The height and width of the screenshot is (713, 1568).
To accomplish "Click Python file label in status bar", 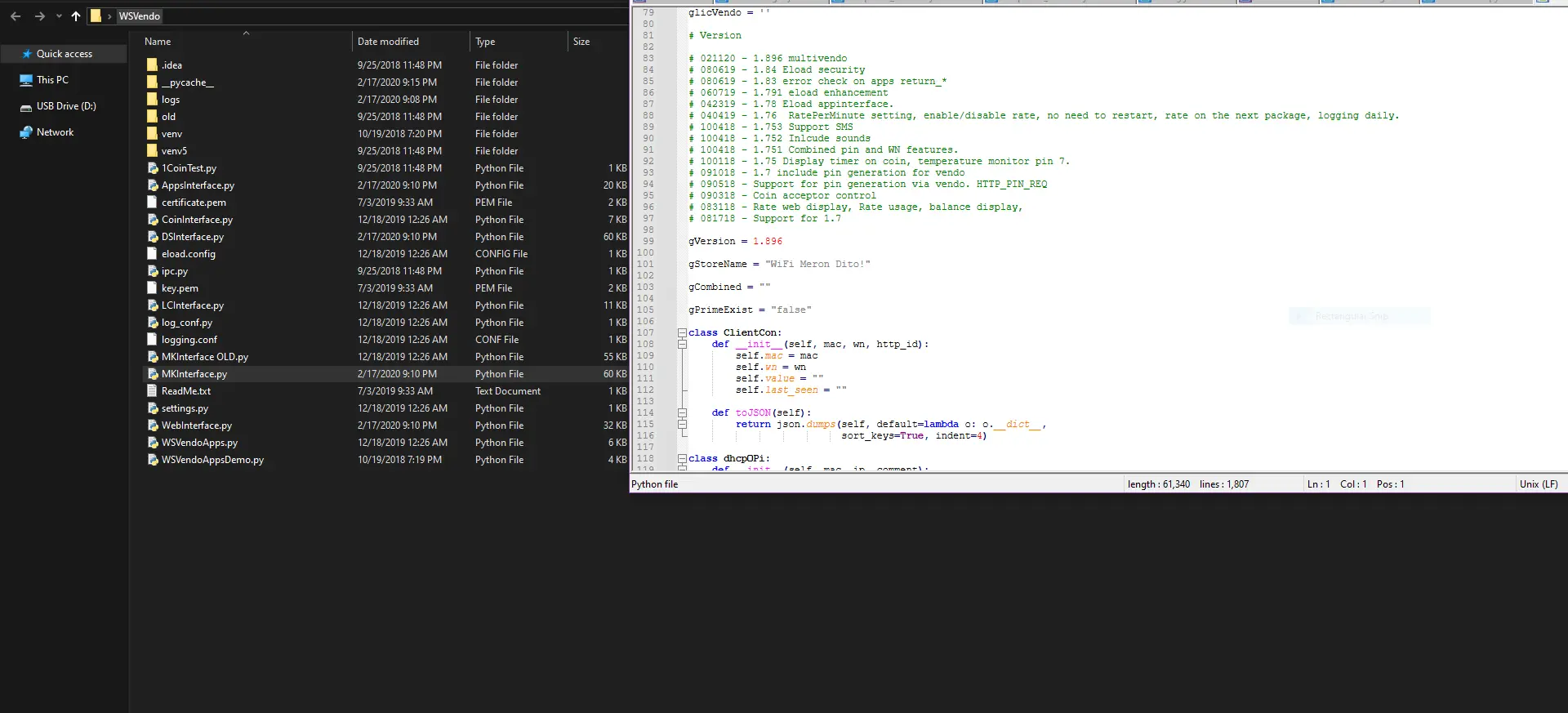I will [655, 484].
